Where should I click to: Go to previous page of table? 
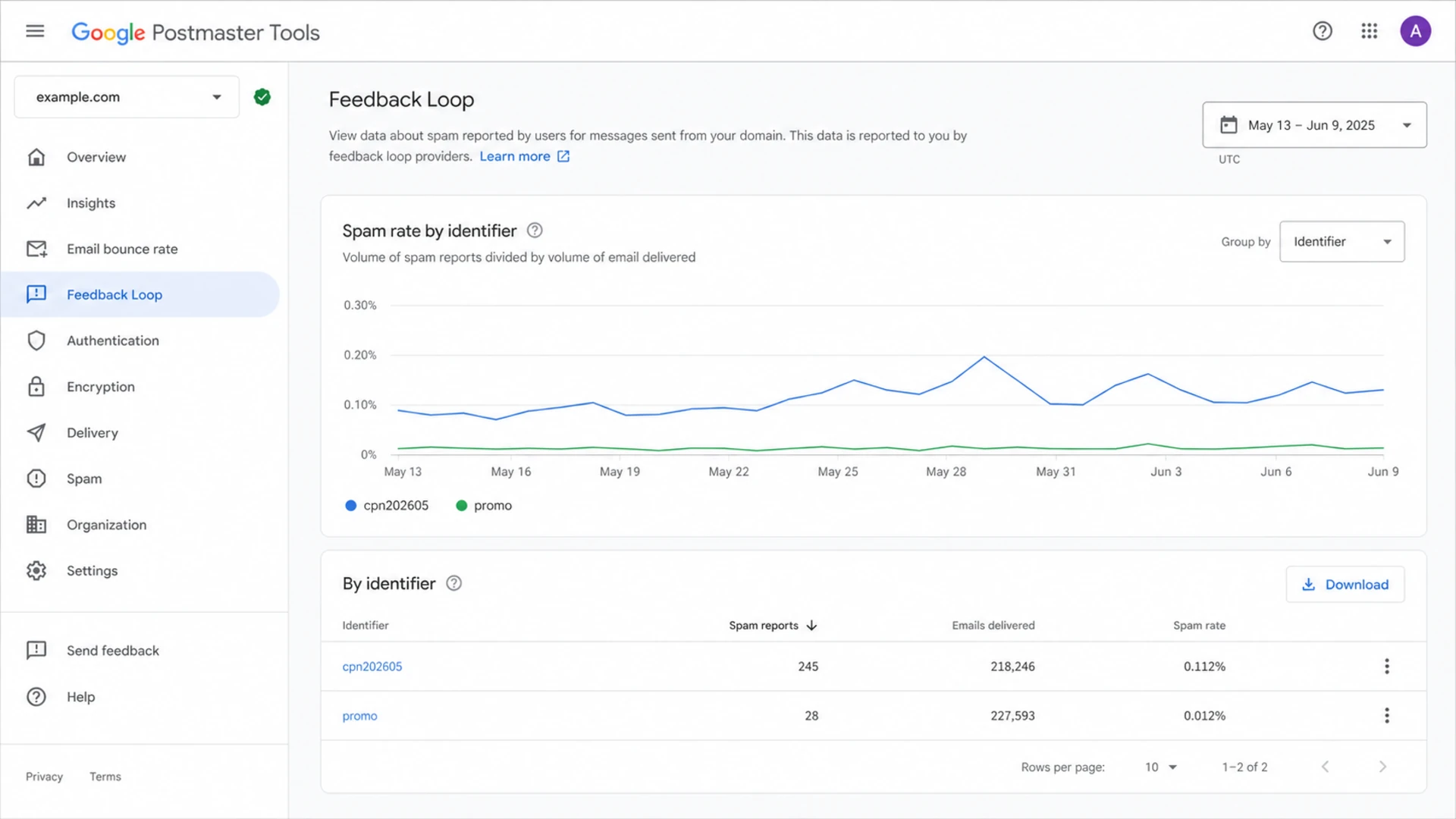coord(1325,767)
